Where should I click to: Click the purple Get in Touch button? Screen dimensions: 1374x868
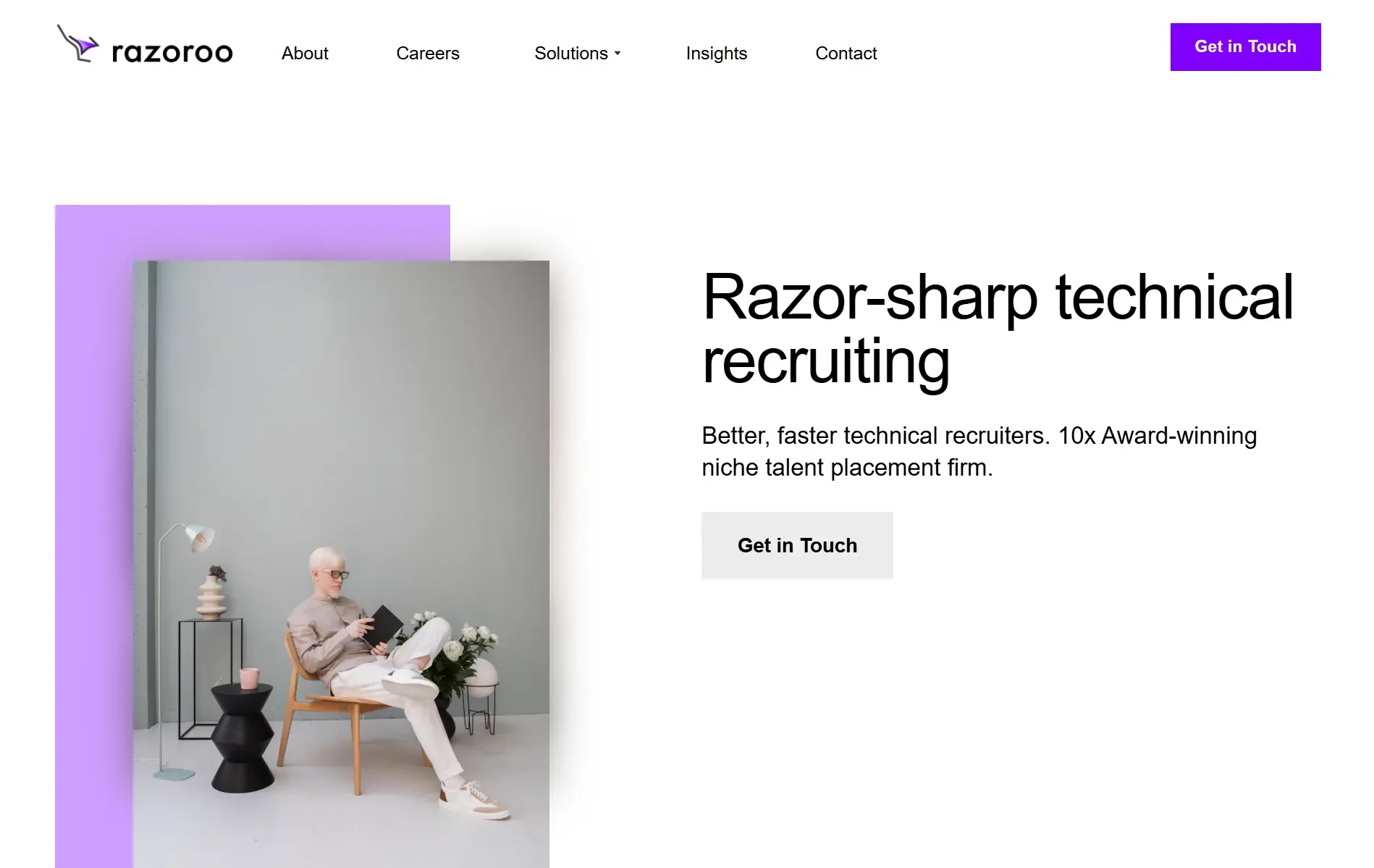1245,47
